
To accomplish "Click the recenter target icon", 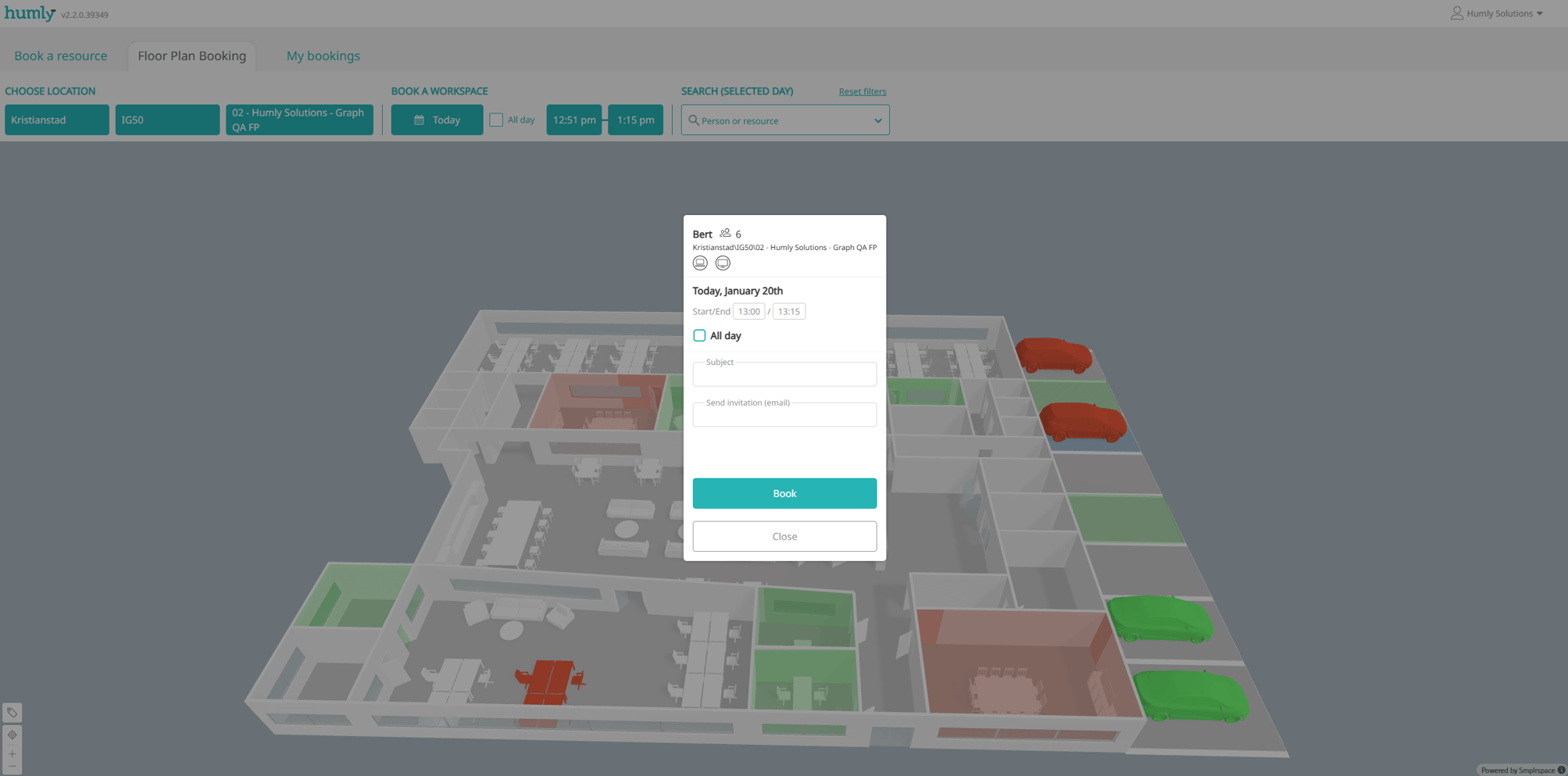I will tap(12, 735).
